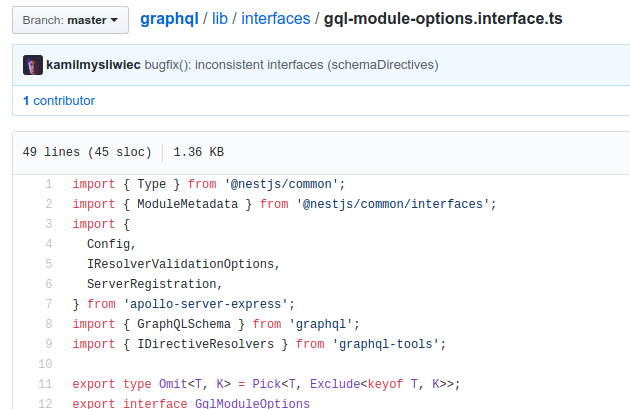Screen dimensions: 630x409
Task: Click the 'Config,' text on line 4
Action: pos(111,244)
